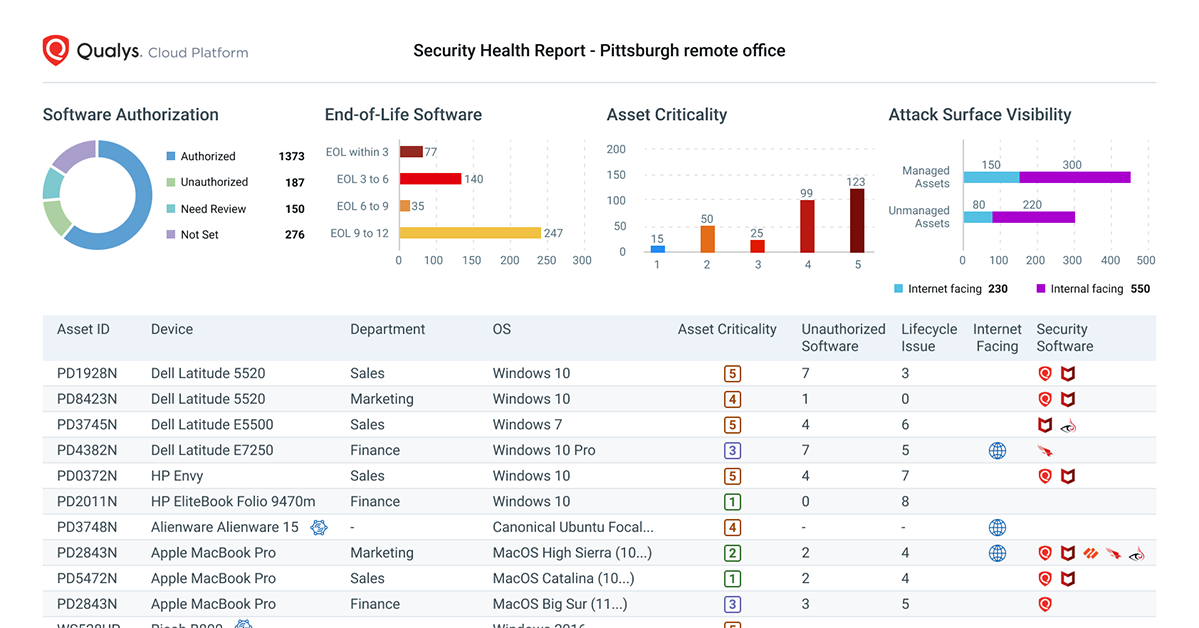The height and width of the screenshot is (628, 1199).
Task: Click the orange Palo Alto icon on PD2843N row
Action: click(x=1090, y=552)
